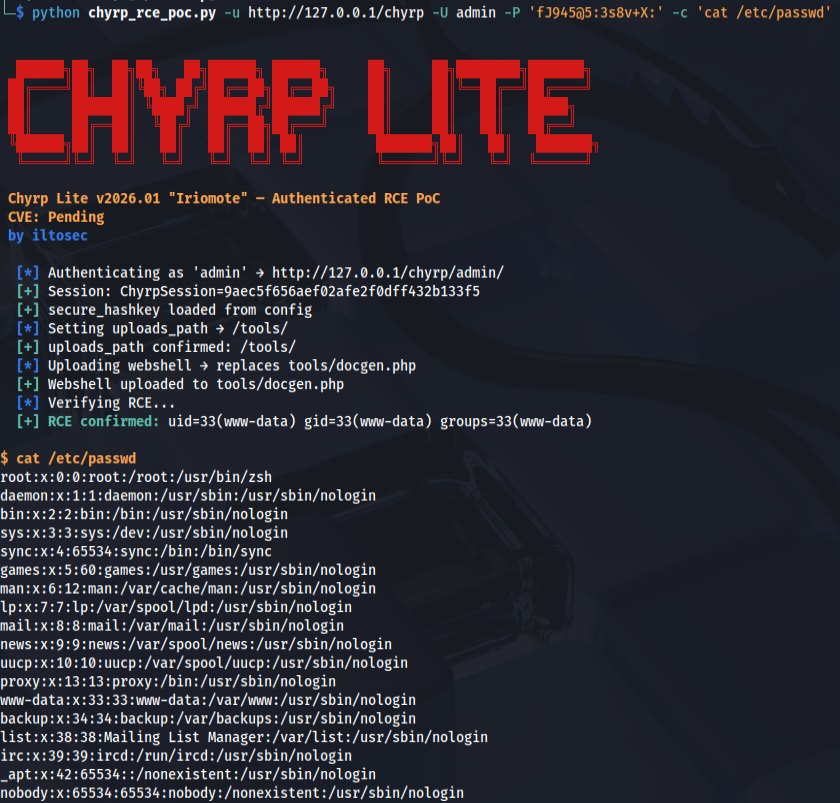Viewport: 840px width, 803px height.
Task: Click the "Authenticating as 'admin'" line
Action: click(260, 273)
